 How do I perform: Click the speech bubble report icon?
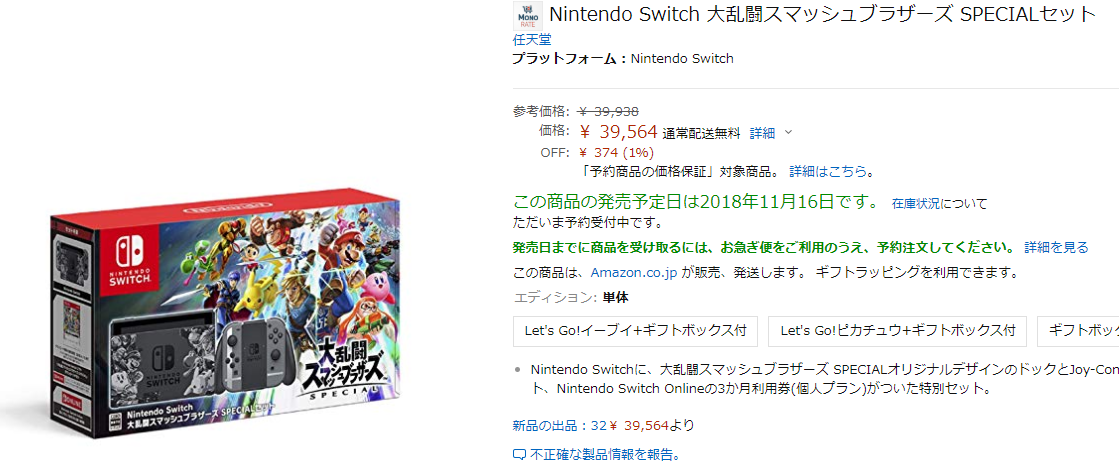(x=519, y=455)
